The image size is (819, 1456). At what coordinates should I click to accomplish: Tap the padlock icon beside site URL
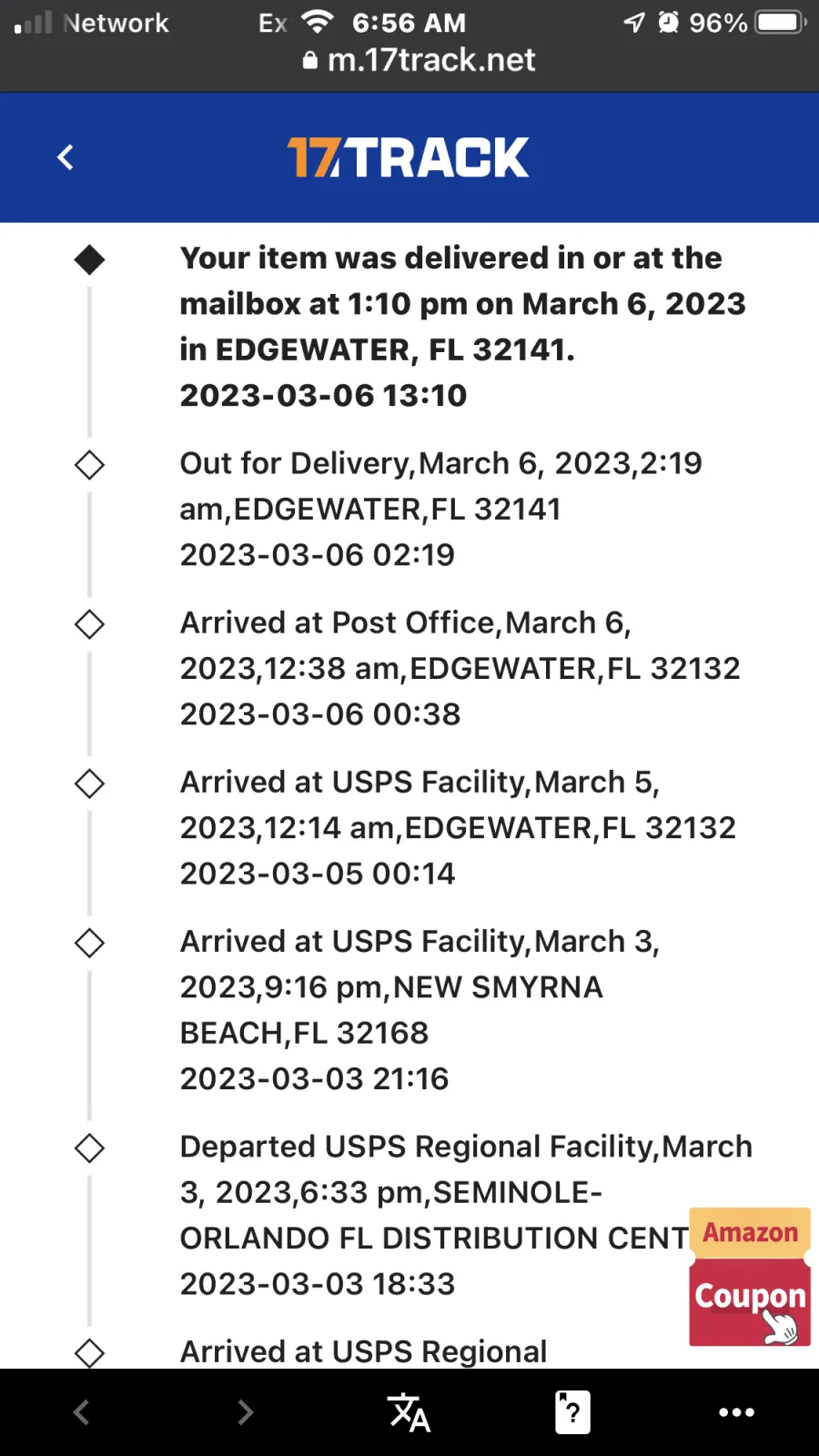coord(310,60)
